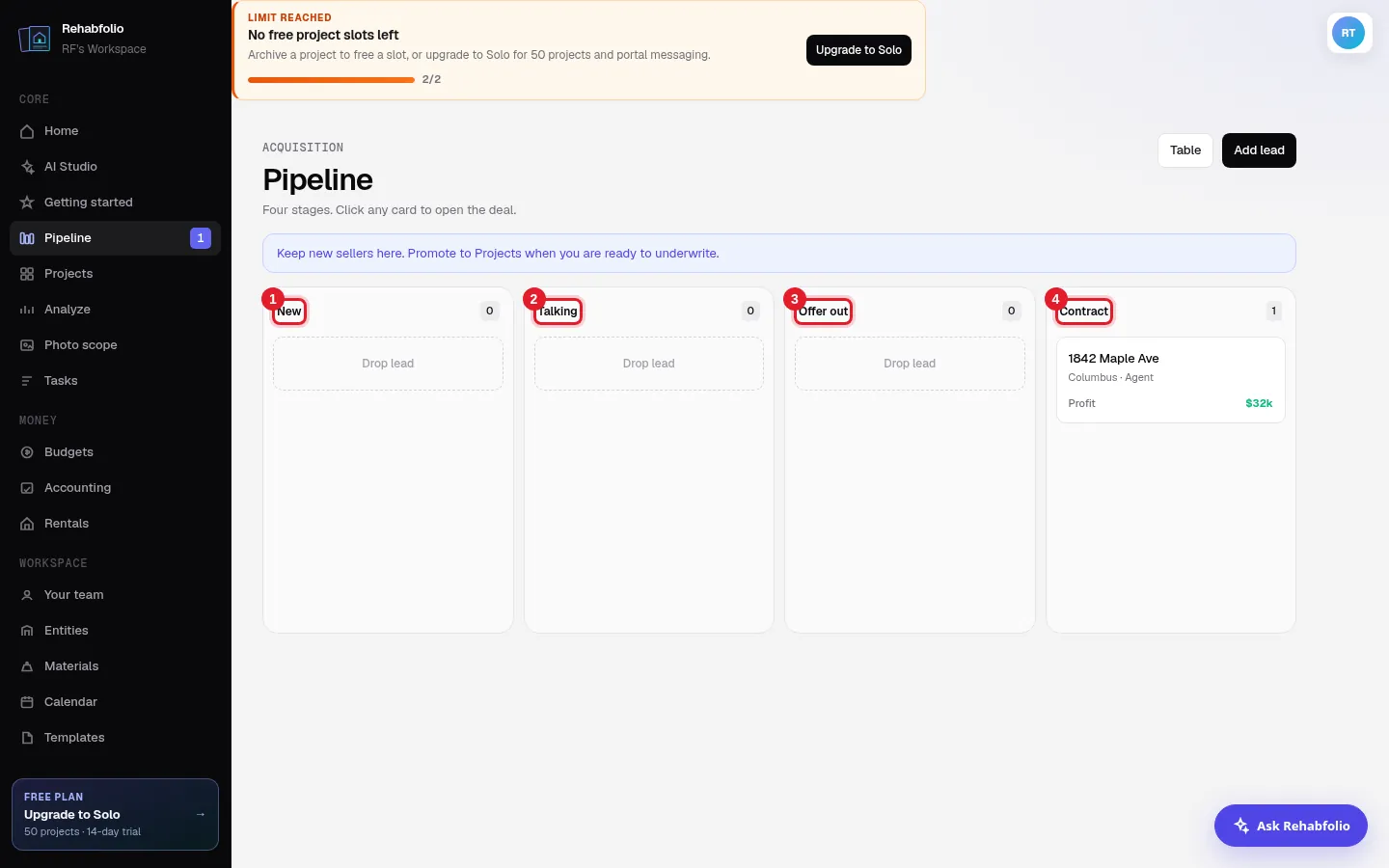Navigate to Calendar in the sidebar

(x=115, y=702)
